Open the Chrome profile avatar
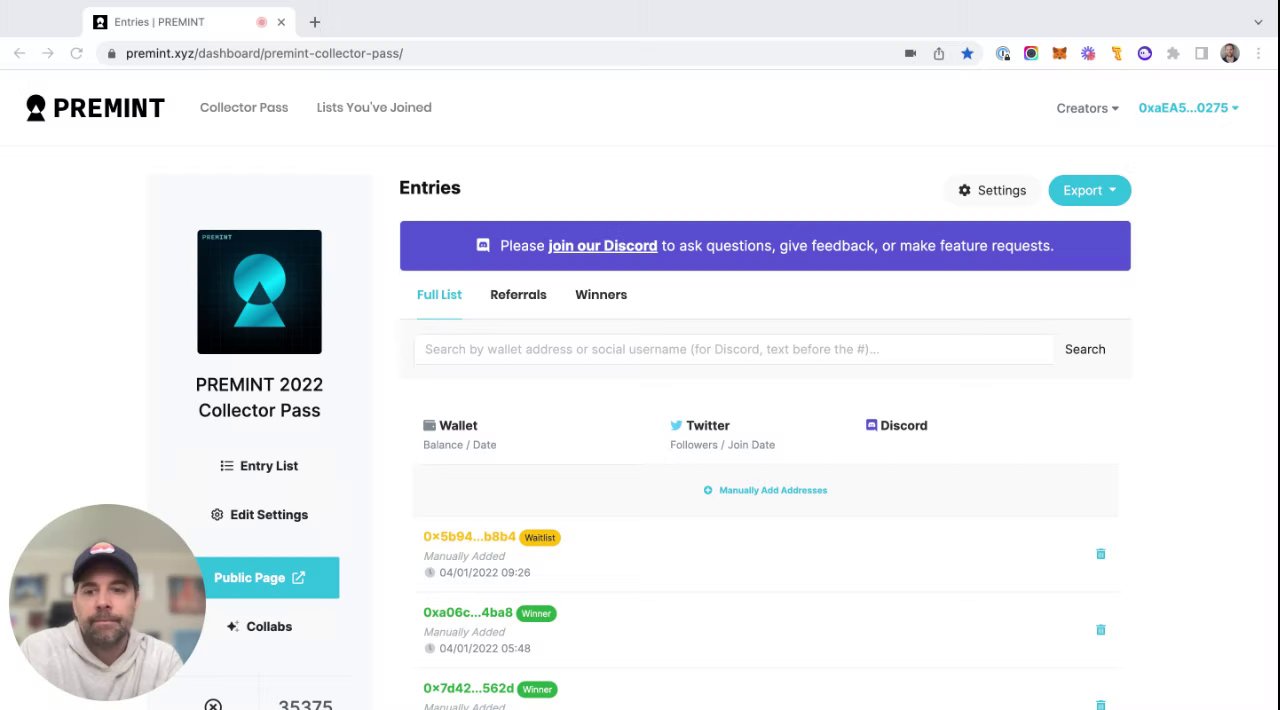Viewport: 1280px width, 710px height. click(x=1230, y=53)
